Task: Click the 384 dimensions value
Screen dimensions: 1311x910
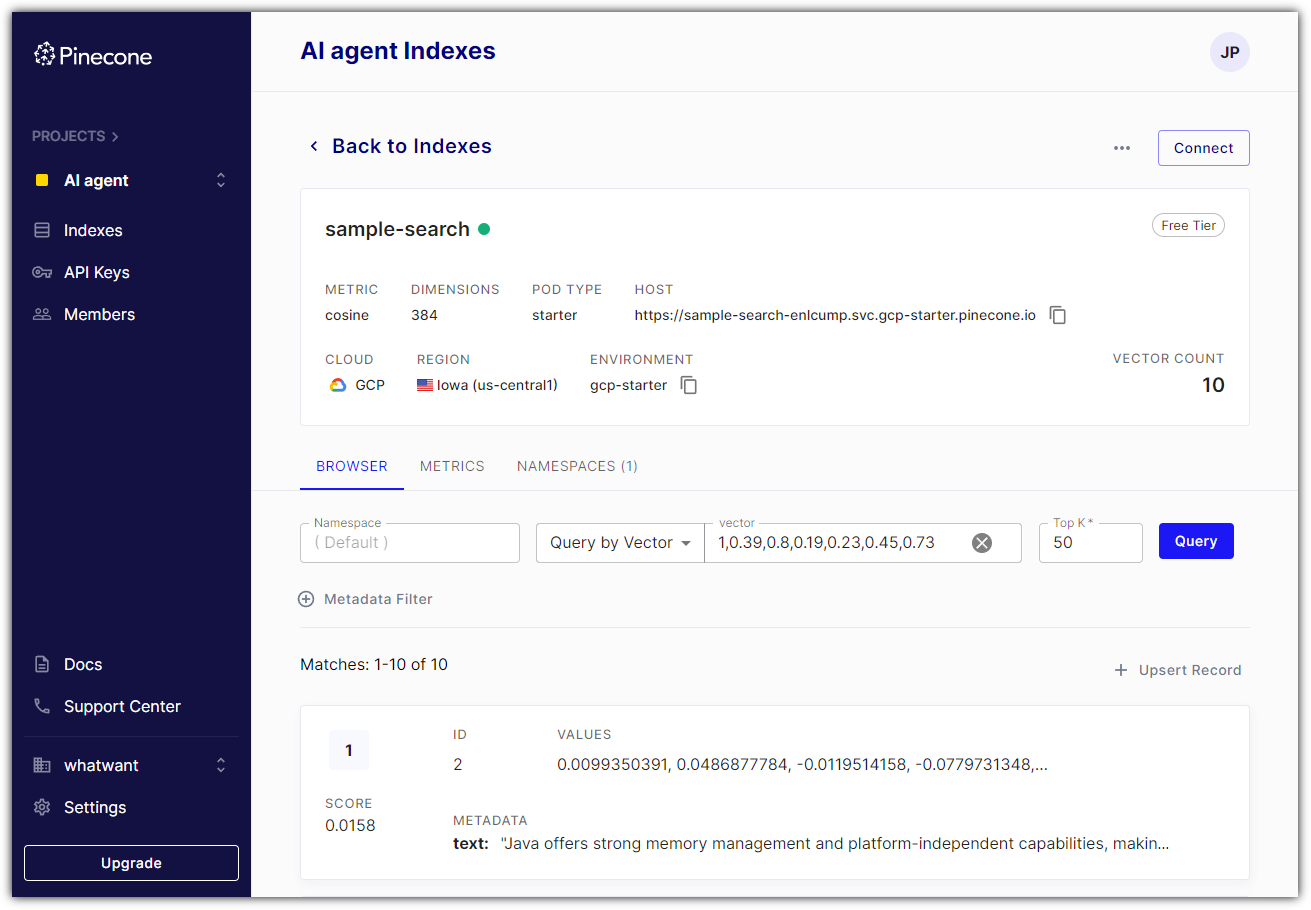Action: (424, 315)
